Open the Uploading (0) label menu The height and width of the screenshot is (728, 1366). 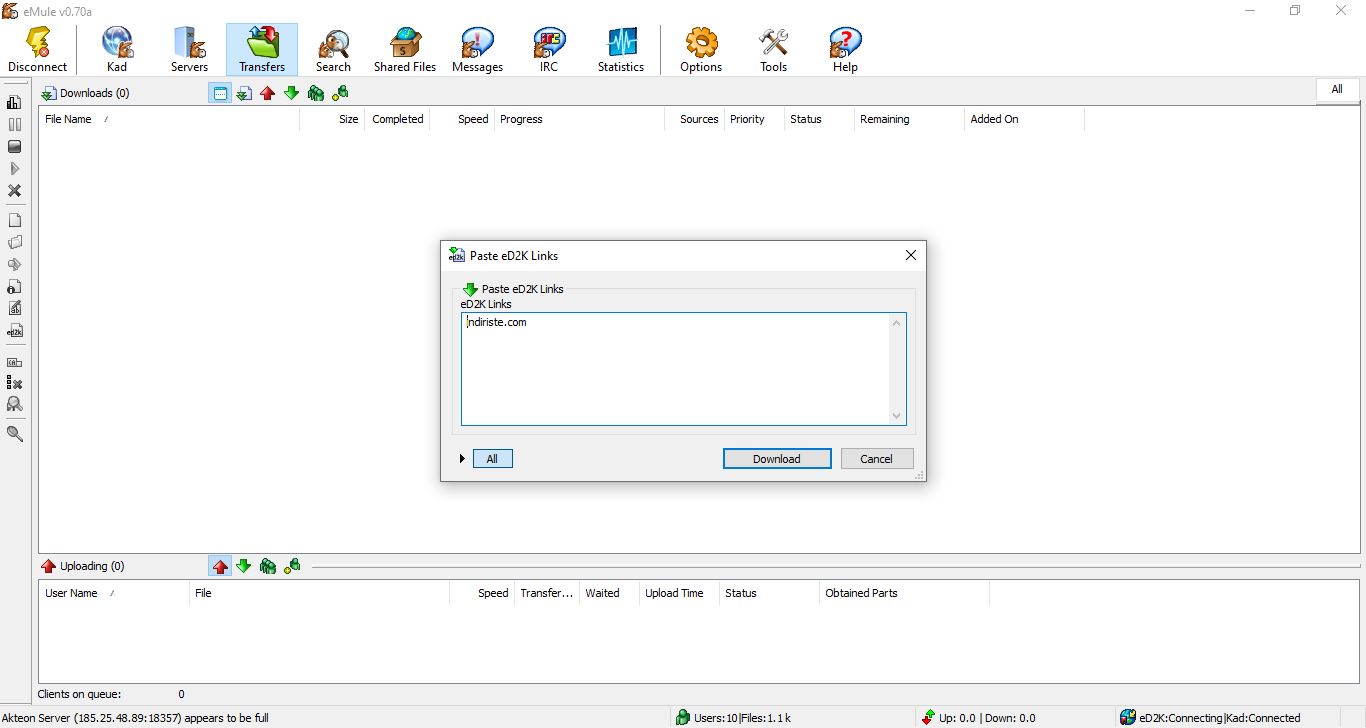click(83, 566)
